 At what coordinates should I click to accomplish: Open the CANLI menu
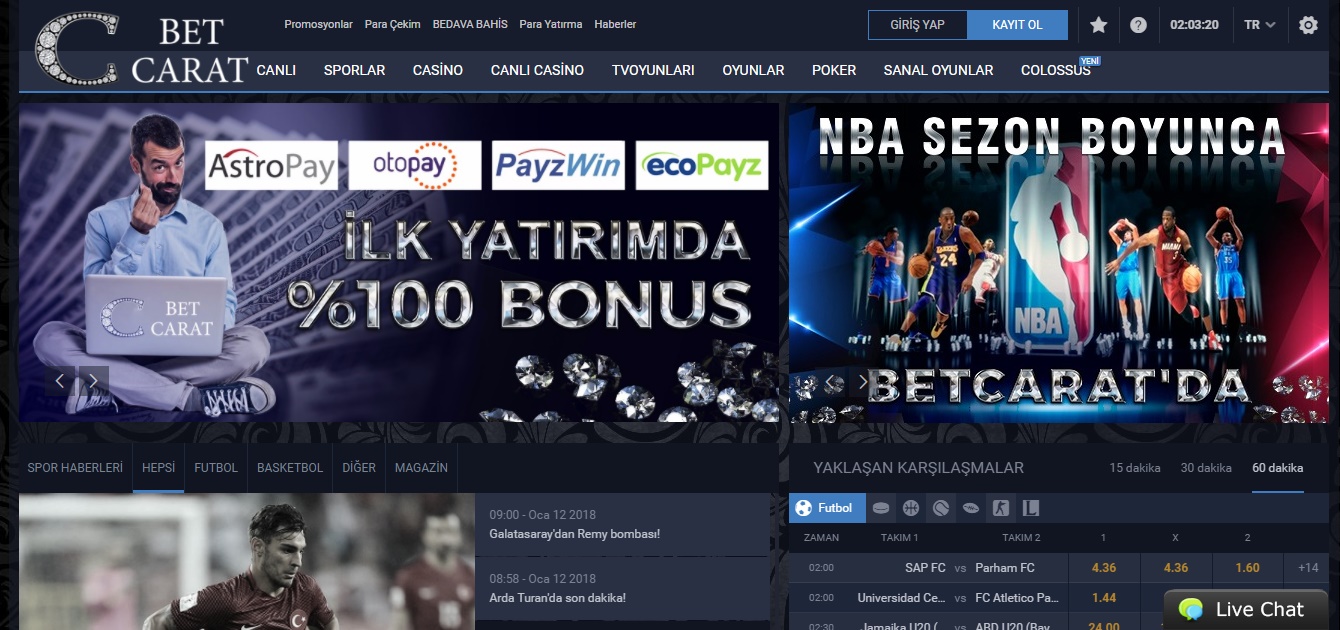point(276,70)
